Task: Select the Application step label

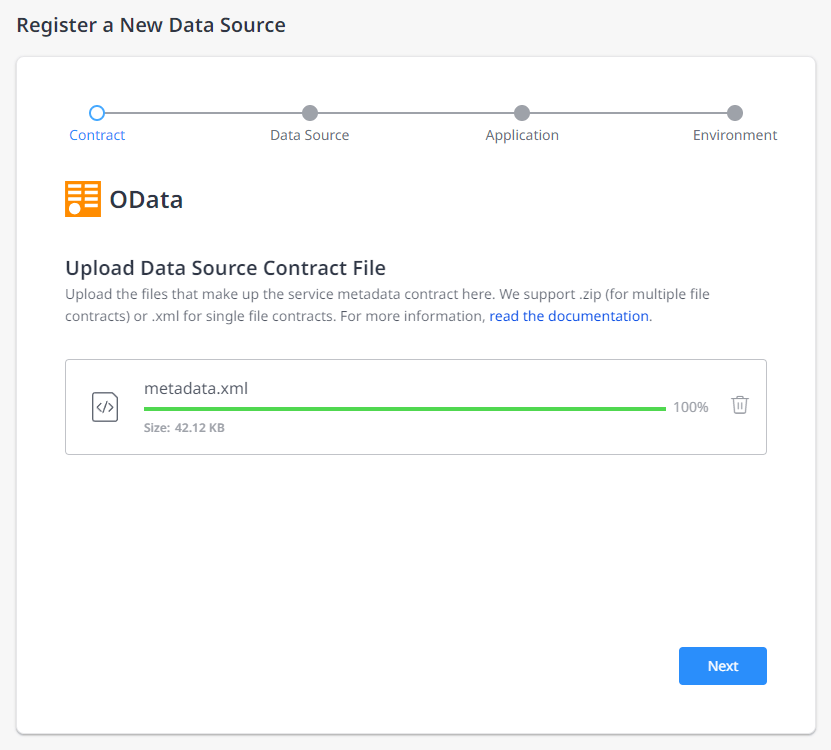Action: [522, 135]
